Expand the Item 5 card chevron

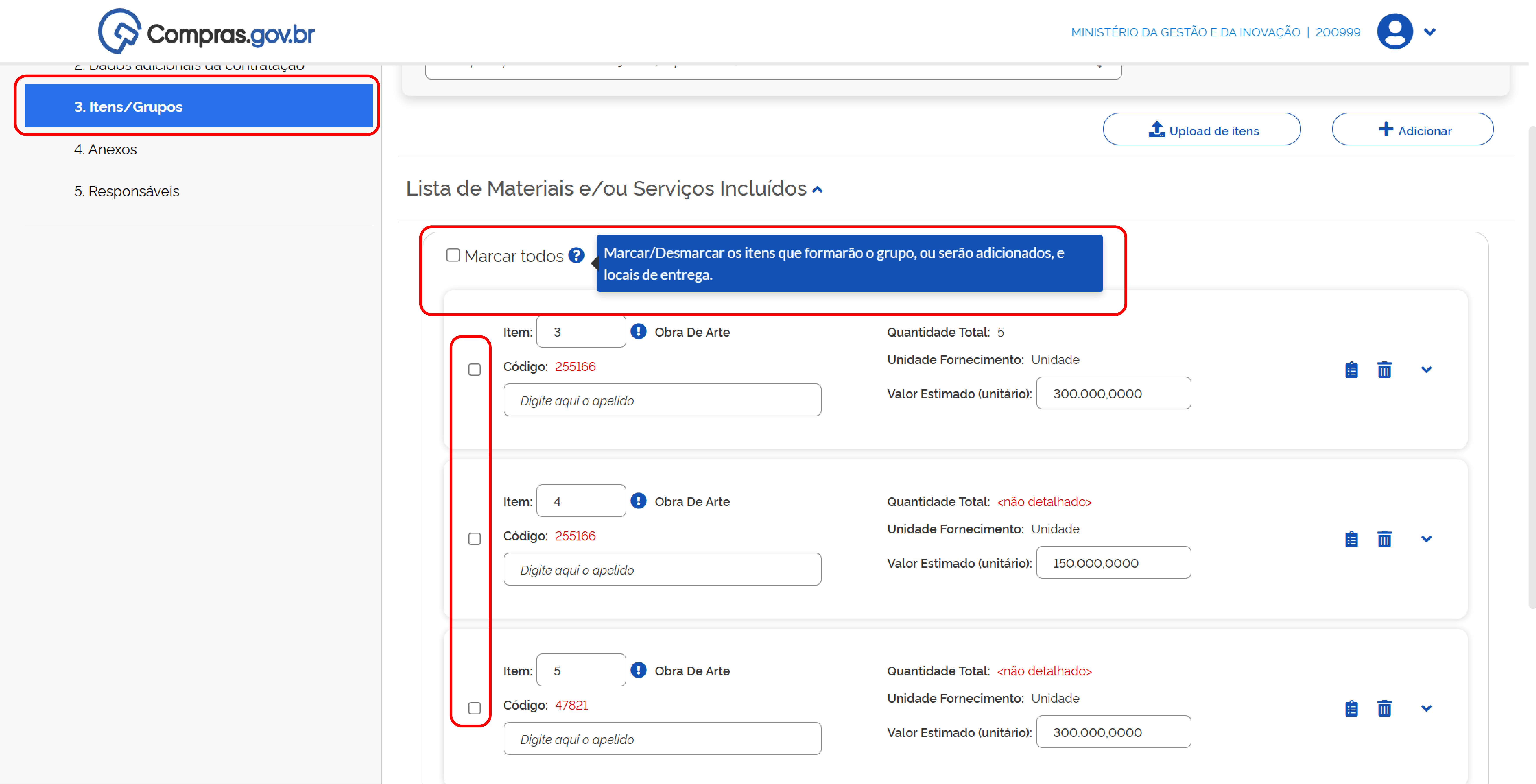tap(1426, 708)
